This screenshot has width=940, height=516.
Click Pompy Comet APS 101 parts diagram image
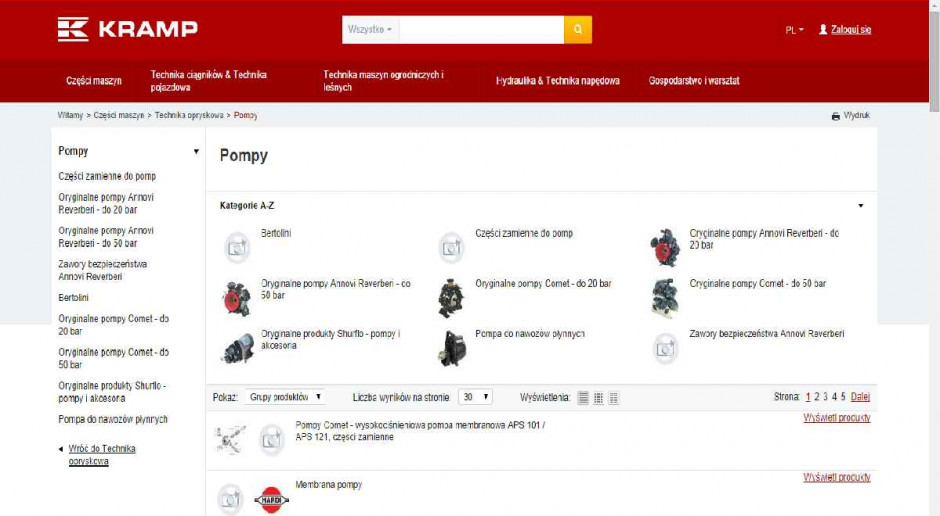tap(230, 439)
